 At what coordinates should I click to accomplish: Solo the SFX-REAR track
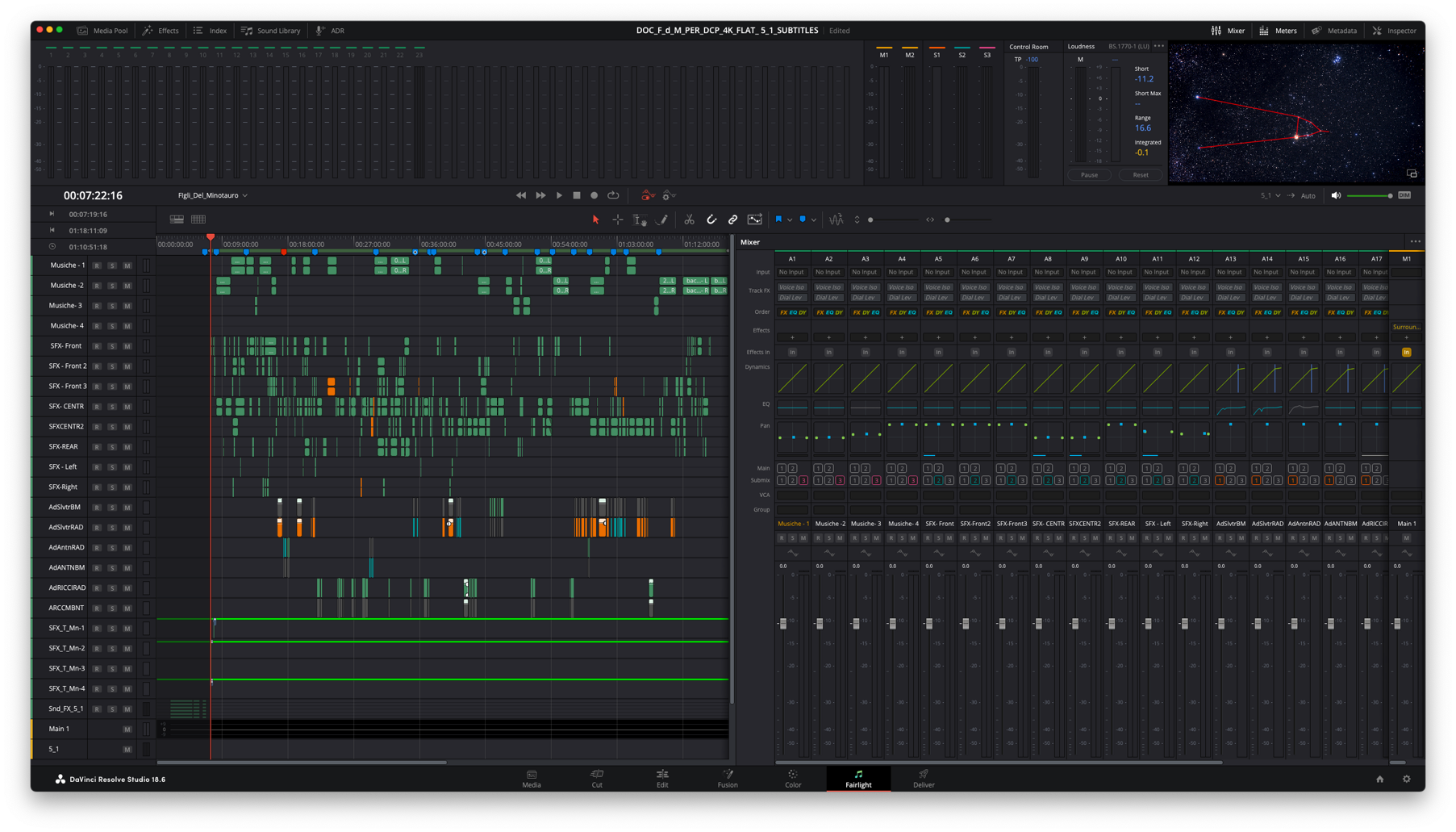(x=112, y=447)
